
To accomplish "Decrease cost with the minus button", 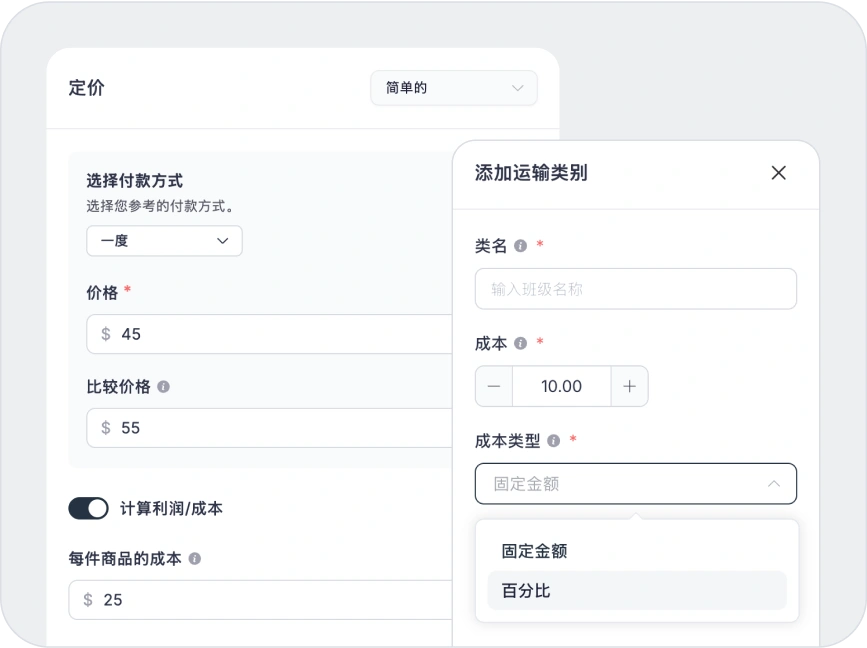I will click(494, 387).
